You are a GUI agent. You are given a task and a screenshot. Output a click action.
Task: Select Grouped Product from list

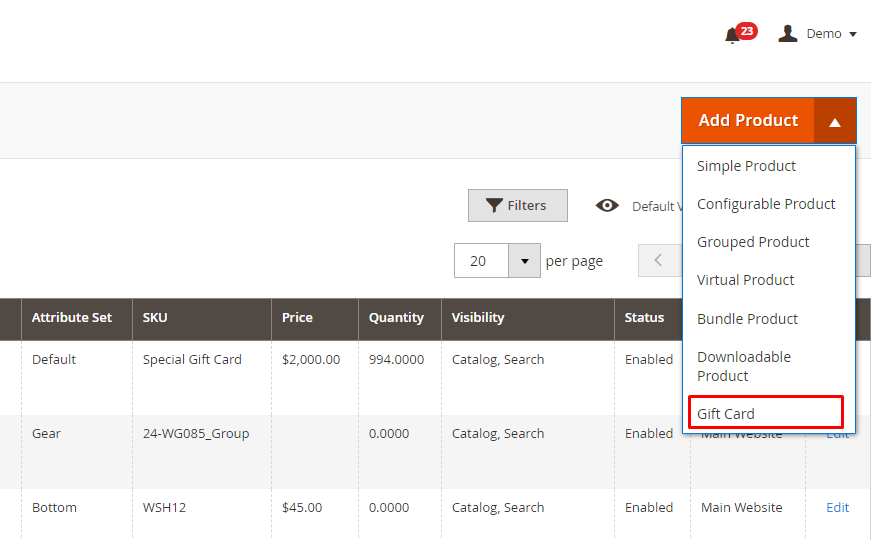click(753, 242)
